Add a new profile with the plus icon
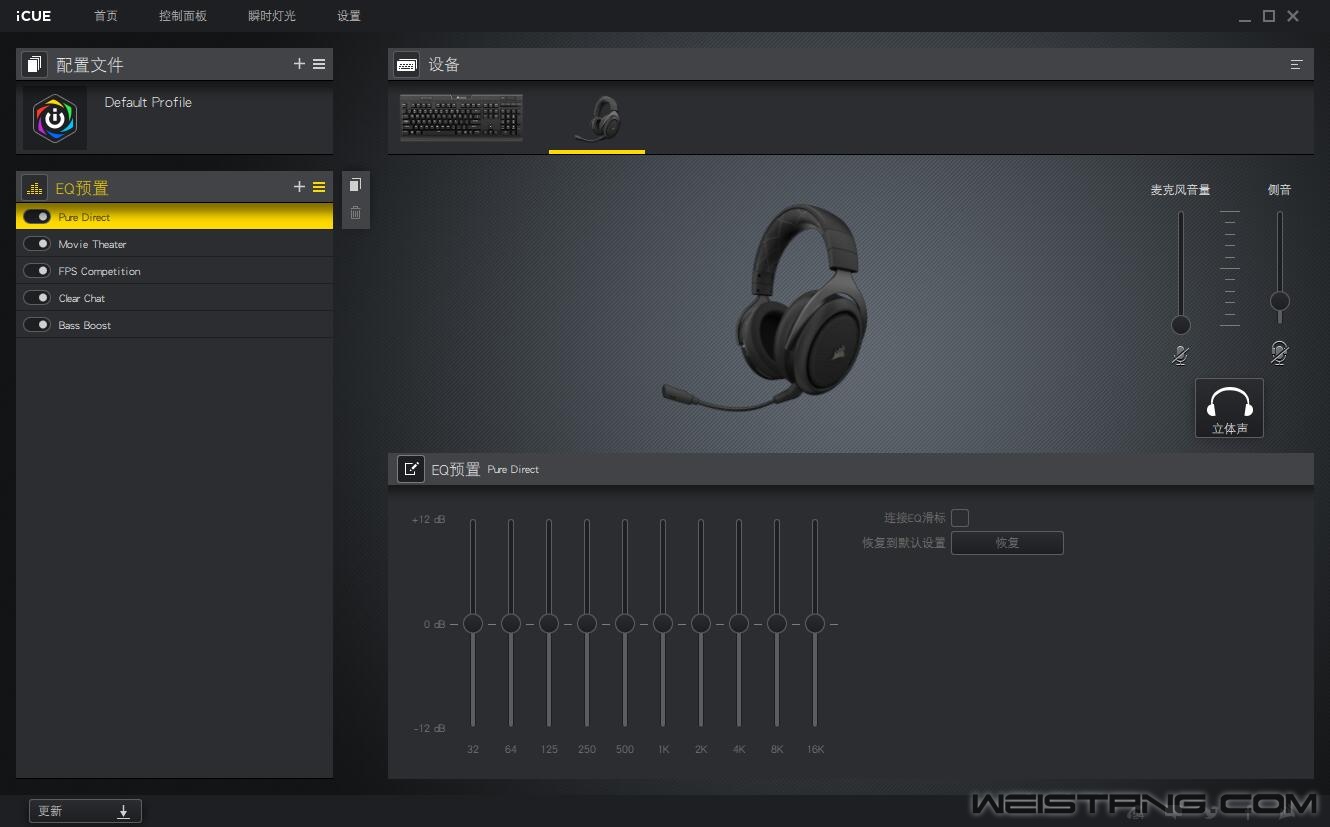1330x827 pixels. [x=299, y=64]
